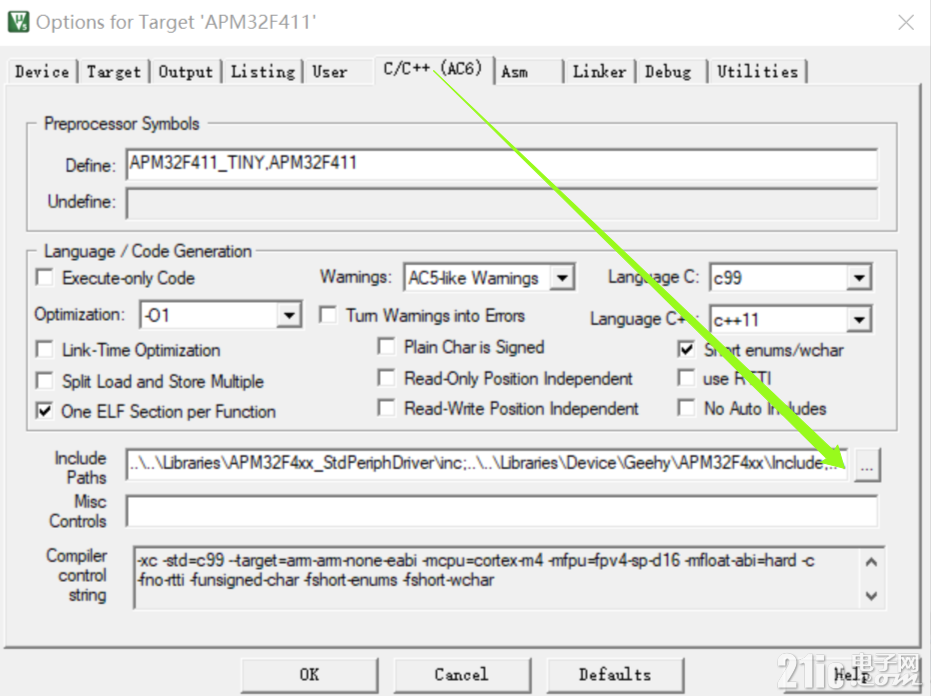Open the Warnings dropdown
This screenshot has width=931, height=696.
tap(562, 277)
